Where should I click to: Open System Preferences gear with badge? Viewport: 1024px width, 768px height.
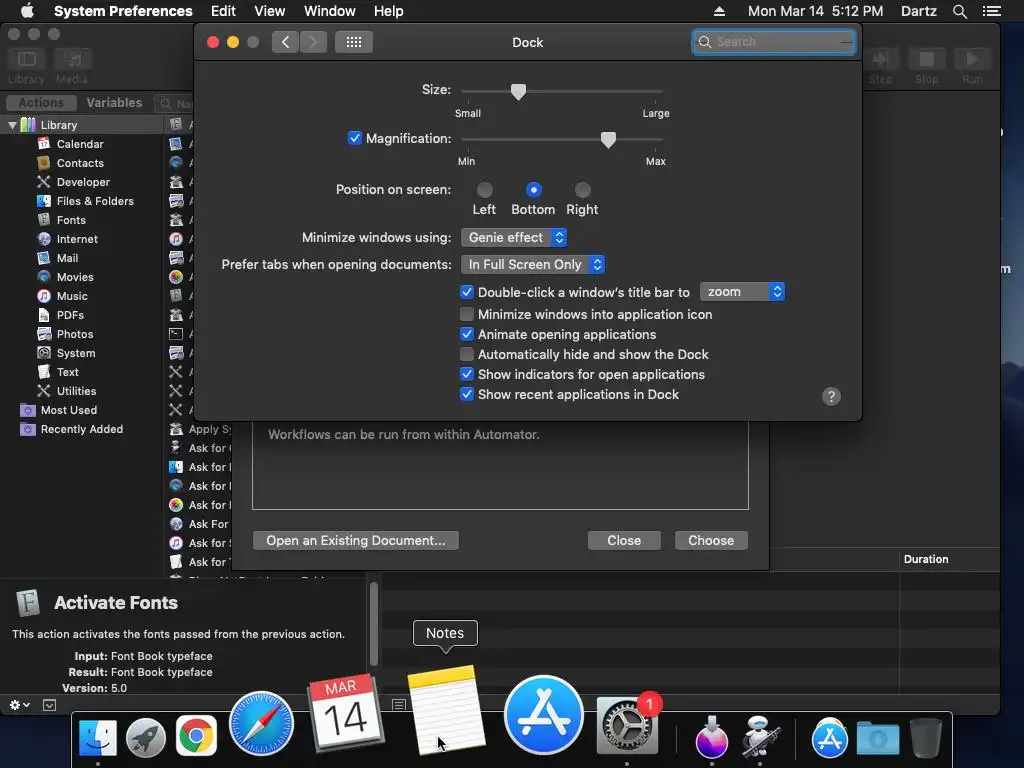628,725
